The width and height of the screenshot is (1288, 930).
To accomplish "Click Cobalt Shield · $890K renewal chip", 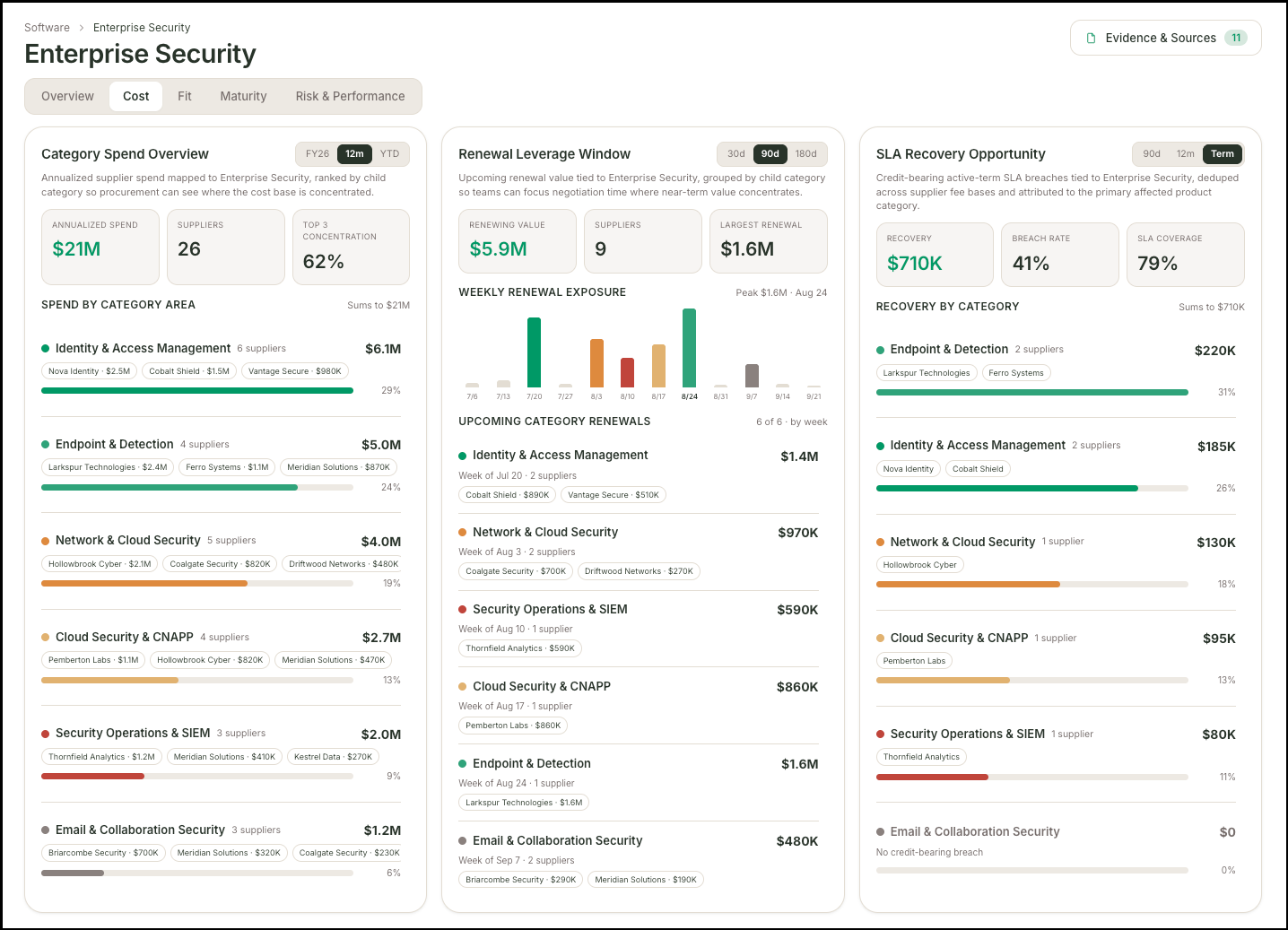I will pos(508,495).
